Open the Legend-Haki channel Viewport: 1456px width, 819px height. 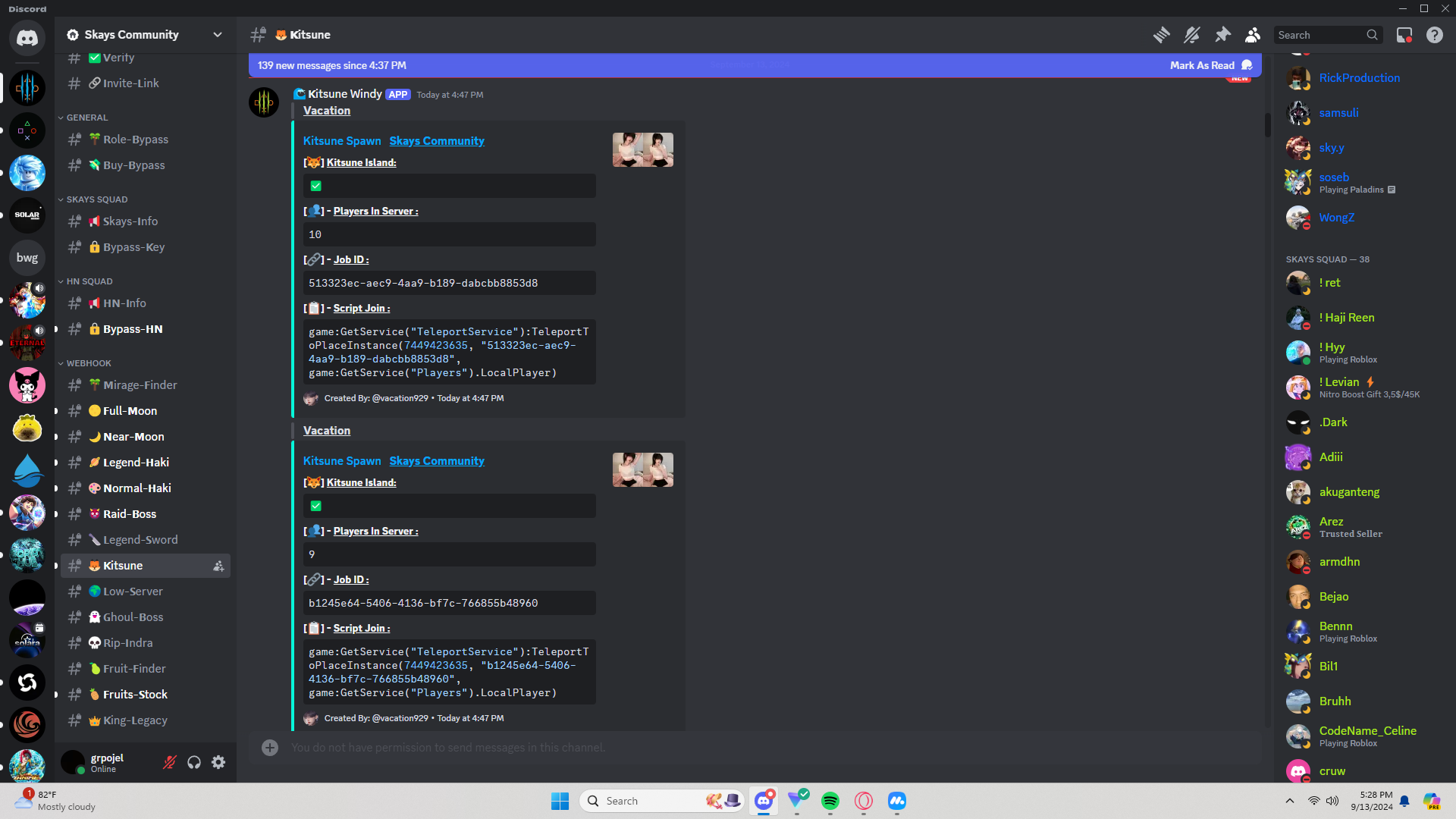[x=146, y=463]
